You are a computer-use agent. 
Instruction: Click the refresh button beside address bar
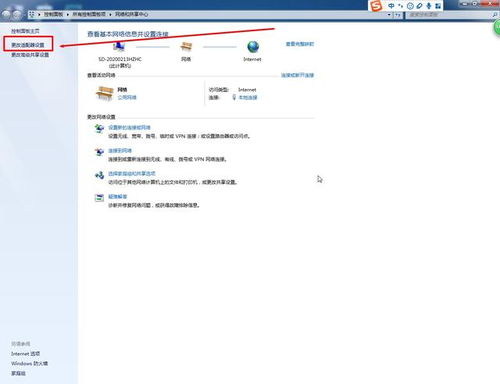tap(398, 15)
